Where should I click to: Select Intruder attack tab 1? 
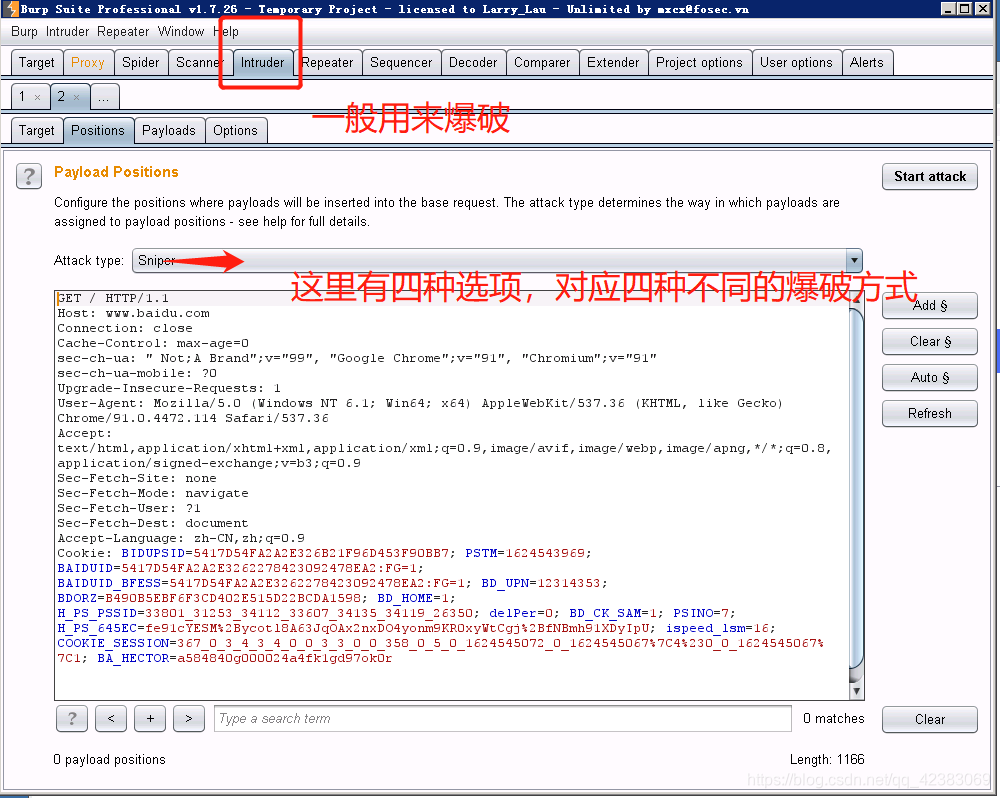point(22,96)
